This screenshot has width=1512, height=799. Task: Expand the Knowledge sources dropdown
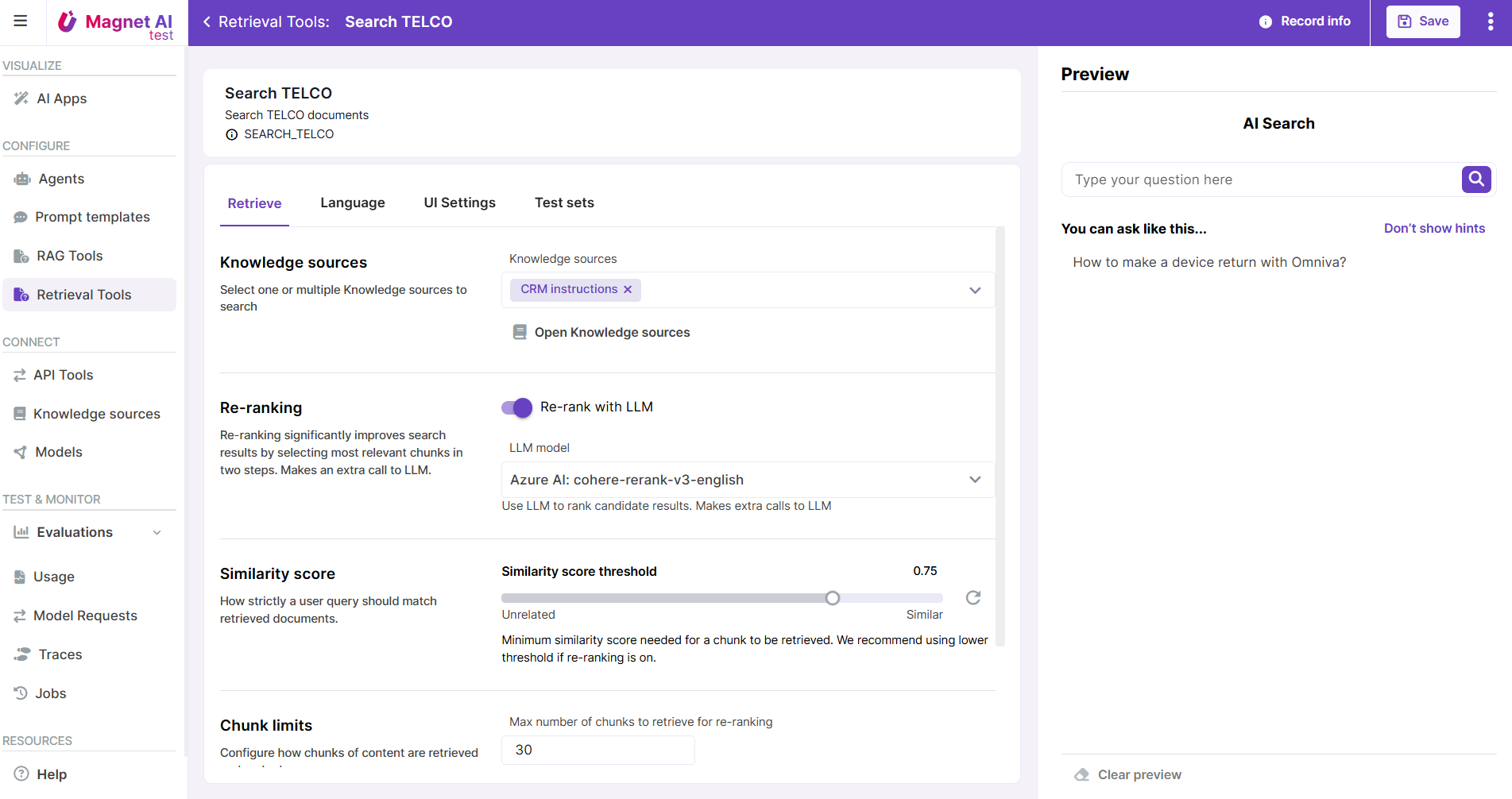click(x=975, y=291)
